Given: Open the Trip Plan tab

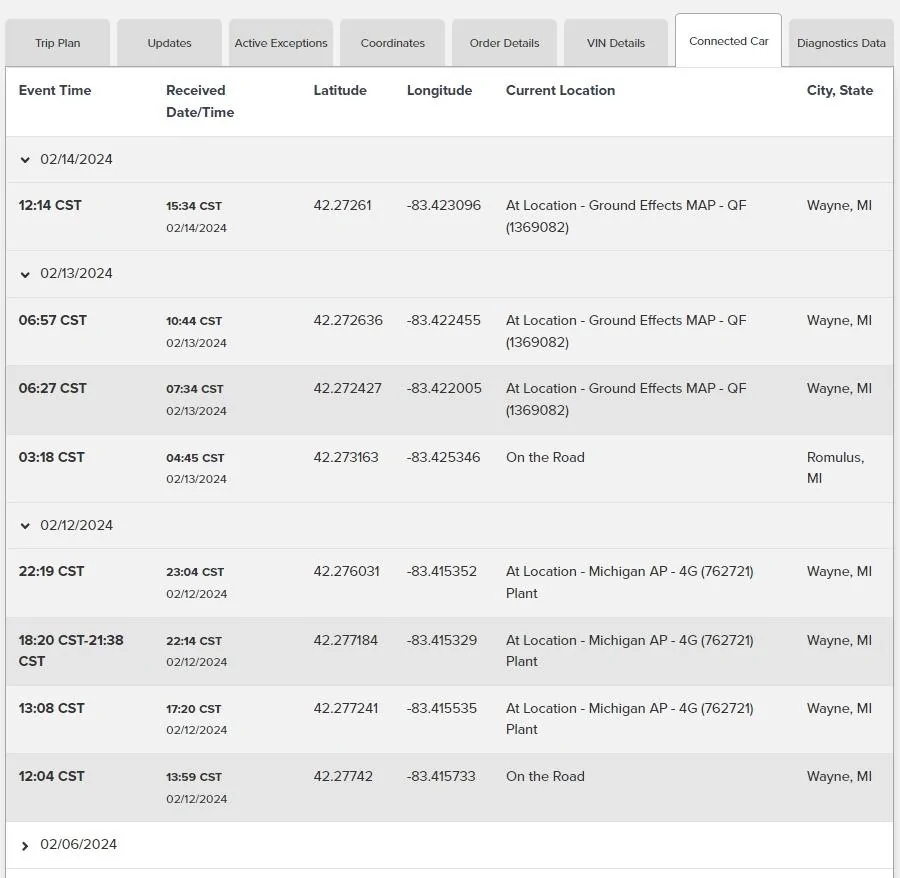Looking at the screenshot, I should 57,43.
